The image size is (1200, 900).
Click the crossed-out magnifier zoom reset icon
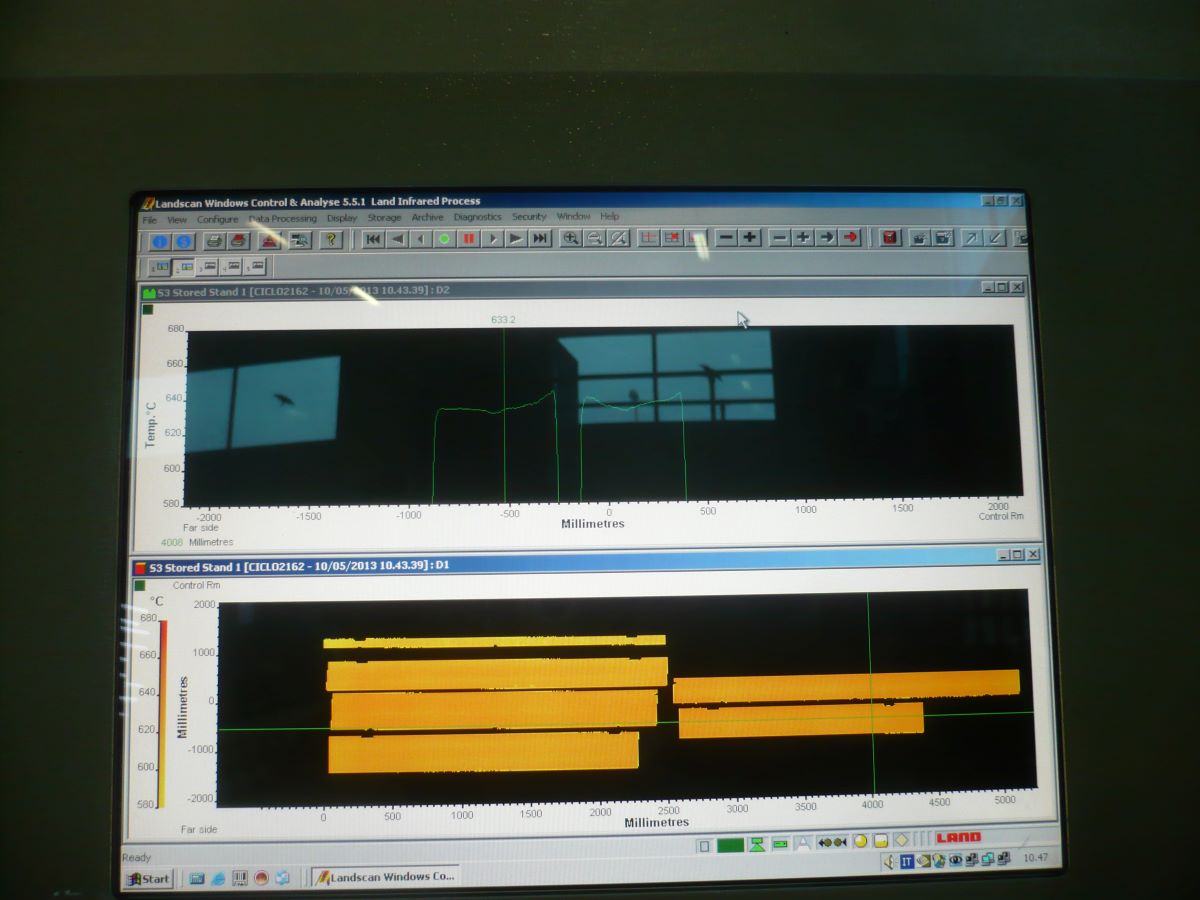coord(619,238)
